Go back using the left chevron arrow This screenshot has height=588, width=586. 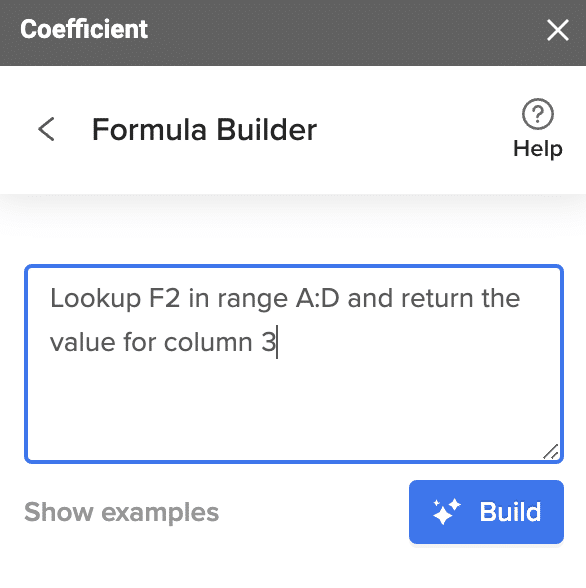46,129
